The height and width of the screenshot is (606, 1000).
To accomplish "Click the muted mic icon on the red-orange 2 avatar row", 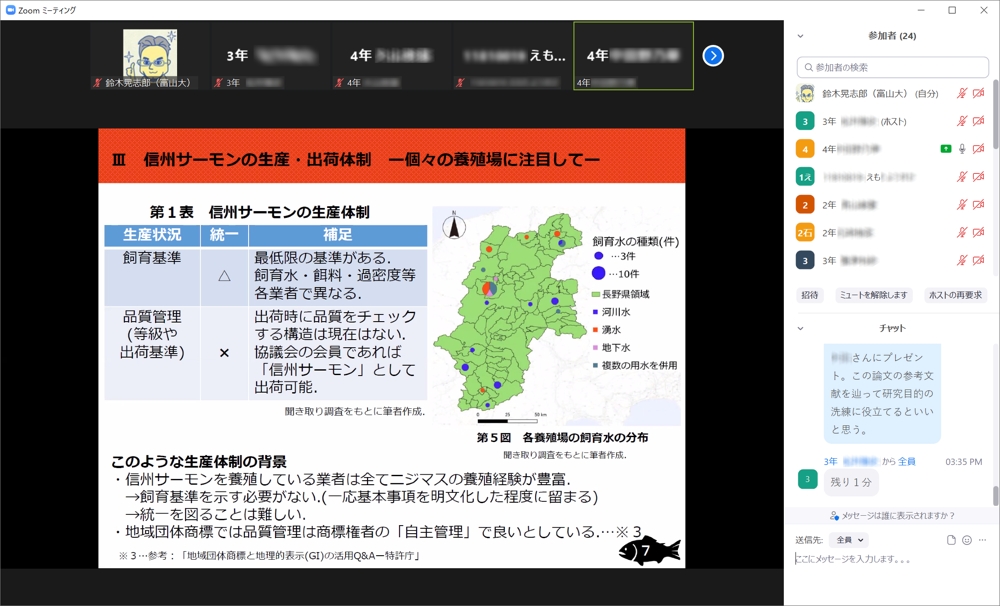I will click(962, 205).
